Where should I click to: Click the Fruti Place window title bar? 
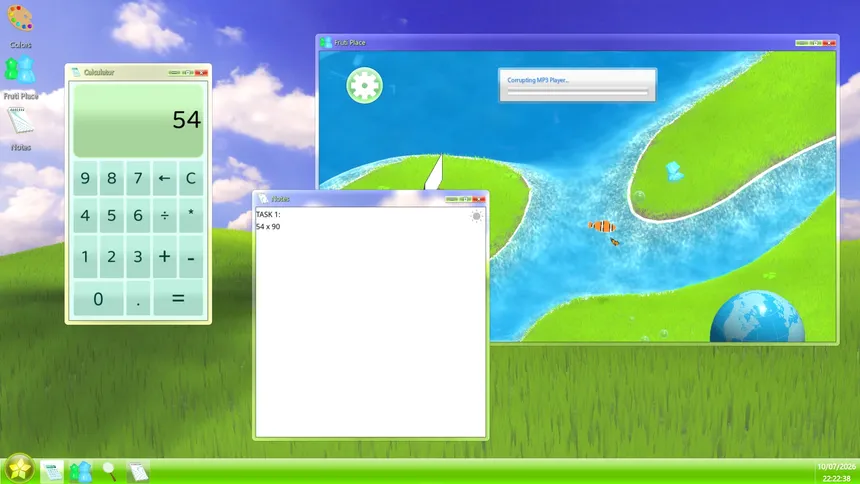click(577, 42)
